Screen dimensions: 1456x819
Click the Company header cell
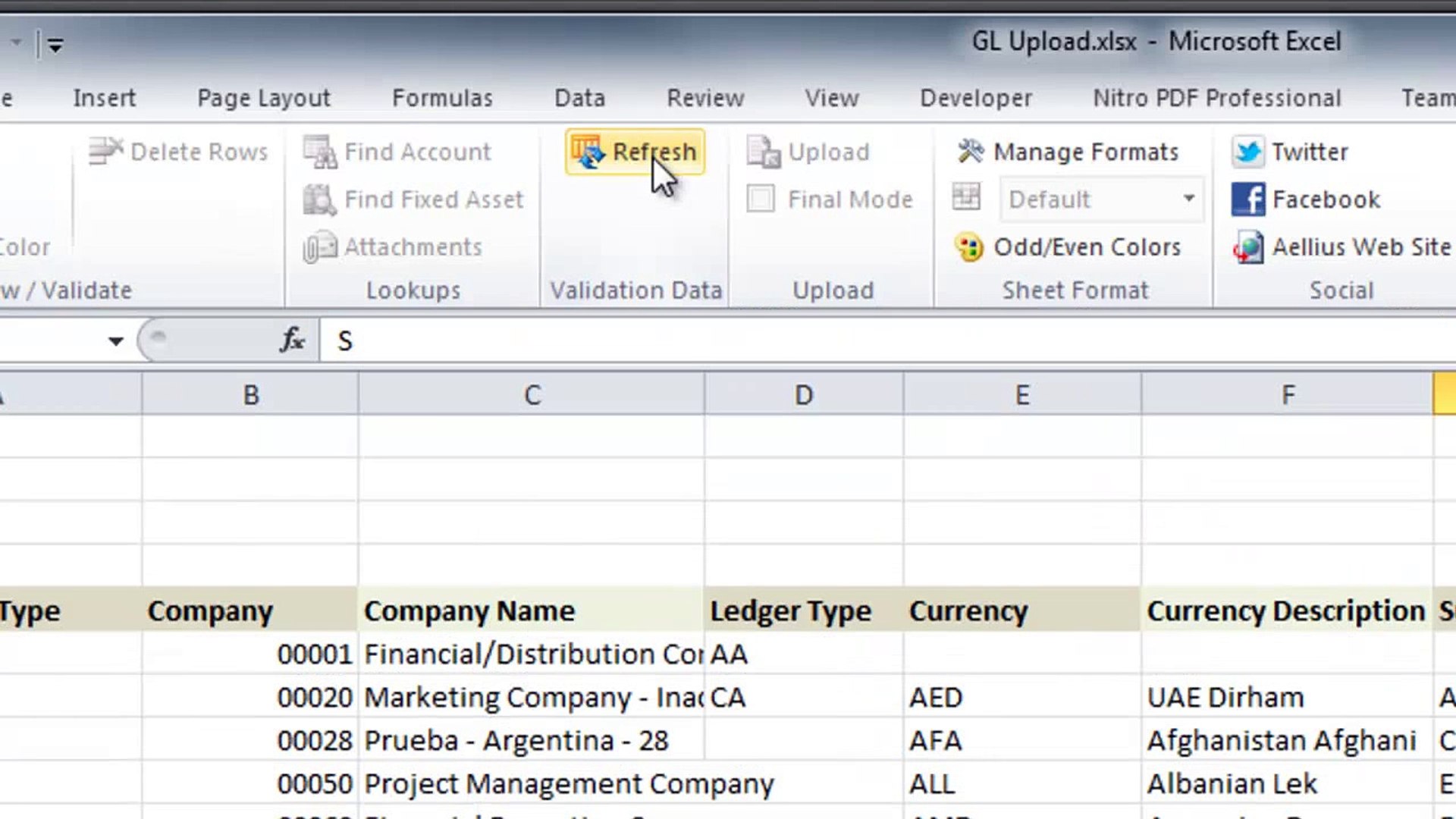[x=250, y=610]
